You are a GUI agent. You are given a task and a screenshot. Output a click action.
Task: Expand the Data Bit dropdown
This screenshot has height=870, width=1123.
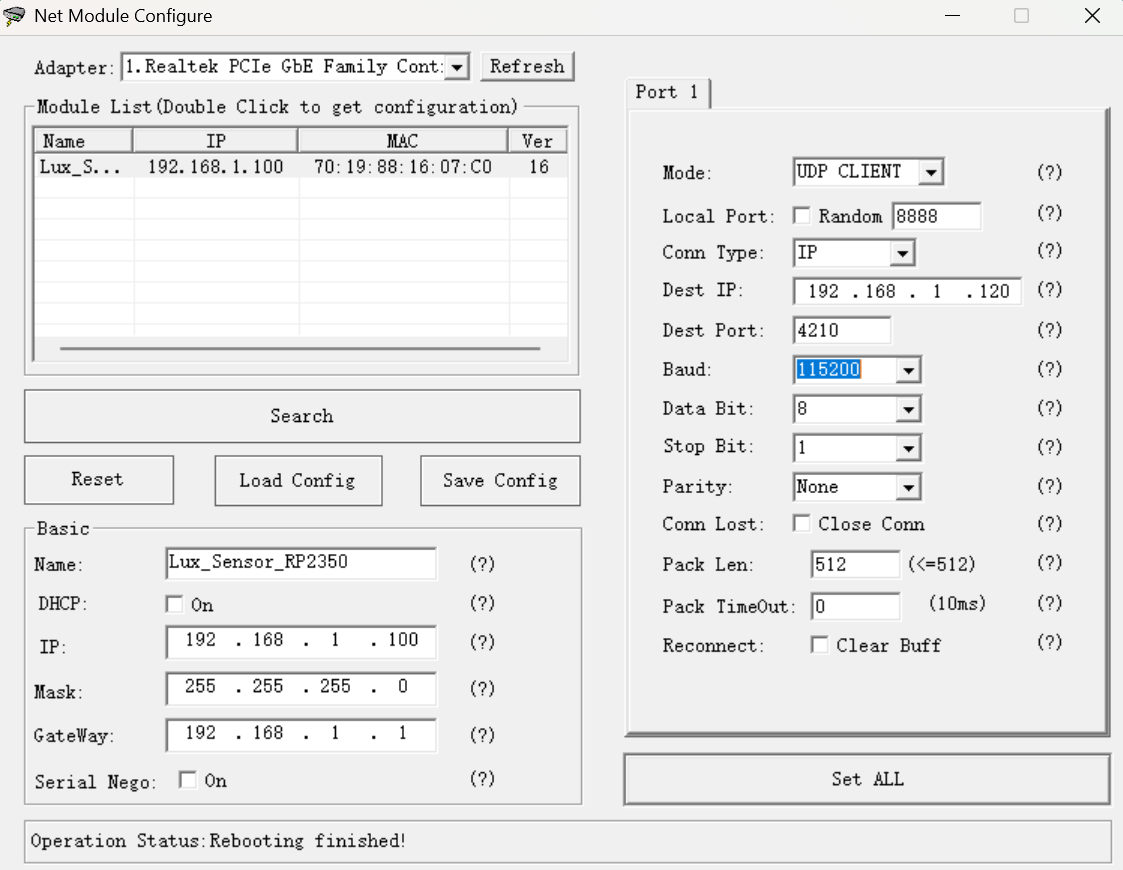908,410
